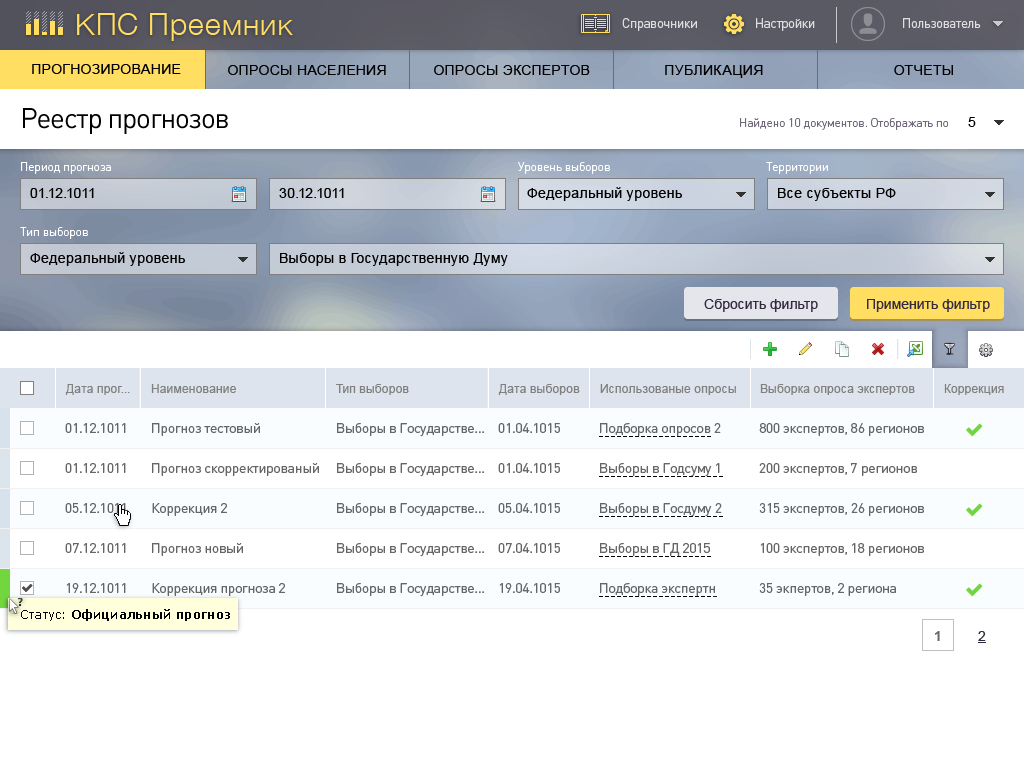This screenshot has width=1024, height=768.
Task: Select page 1 in pagination
Action: click(x=938, y=635)
